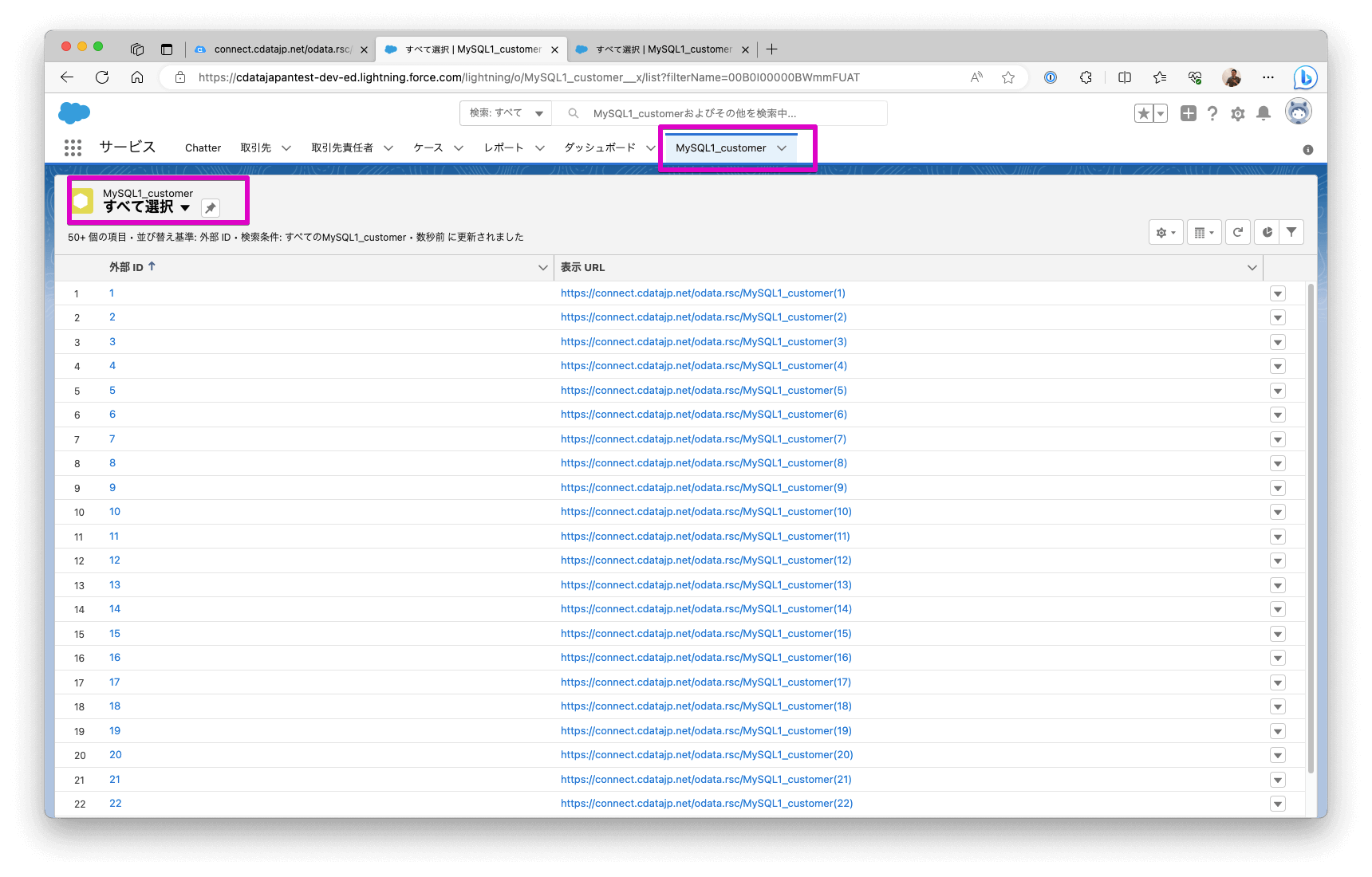Open the ケース tab

[x=428, y=148]
